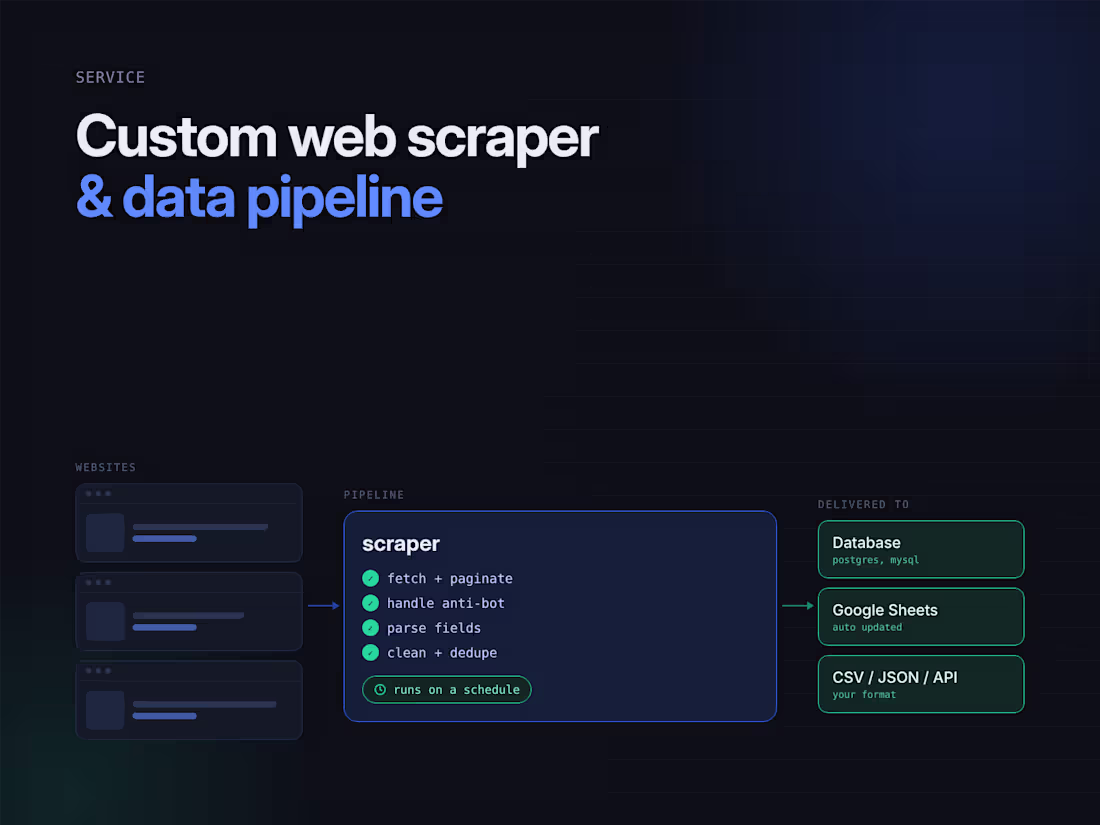Viewport: 1100px width, 825px height.
Task: Click the handle anti-bot text
Action: coord(445,603)
